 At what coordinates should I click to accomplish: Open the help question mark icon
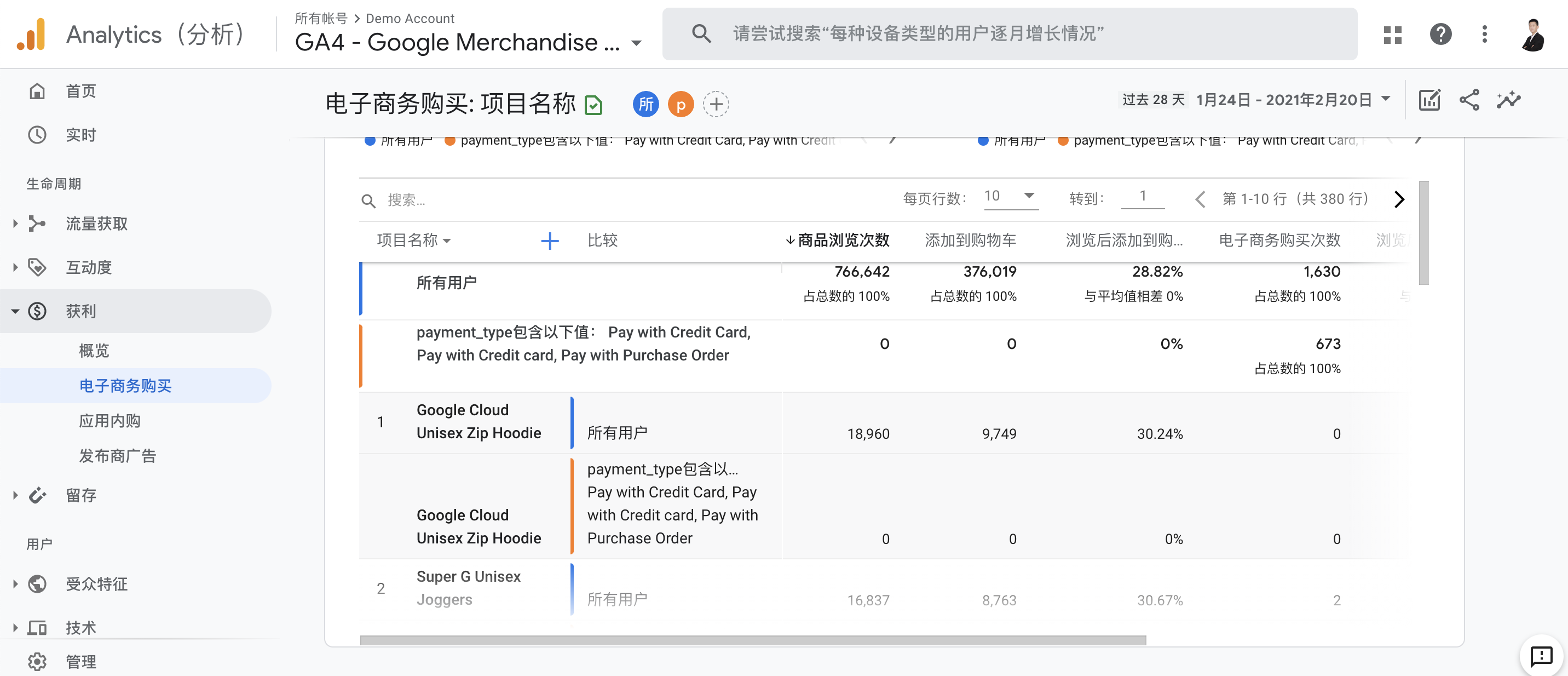(x=1440, y=34)
